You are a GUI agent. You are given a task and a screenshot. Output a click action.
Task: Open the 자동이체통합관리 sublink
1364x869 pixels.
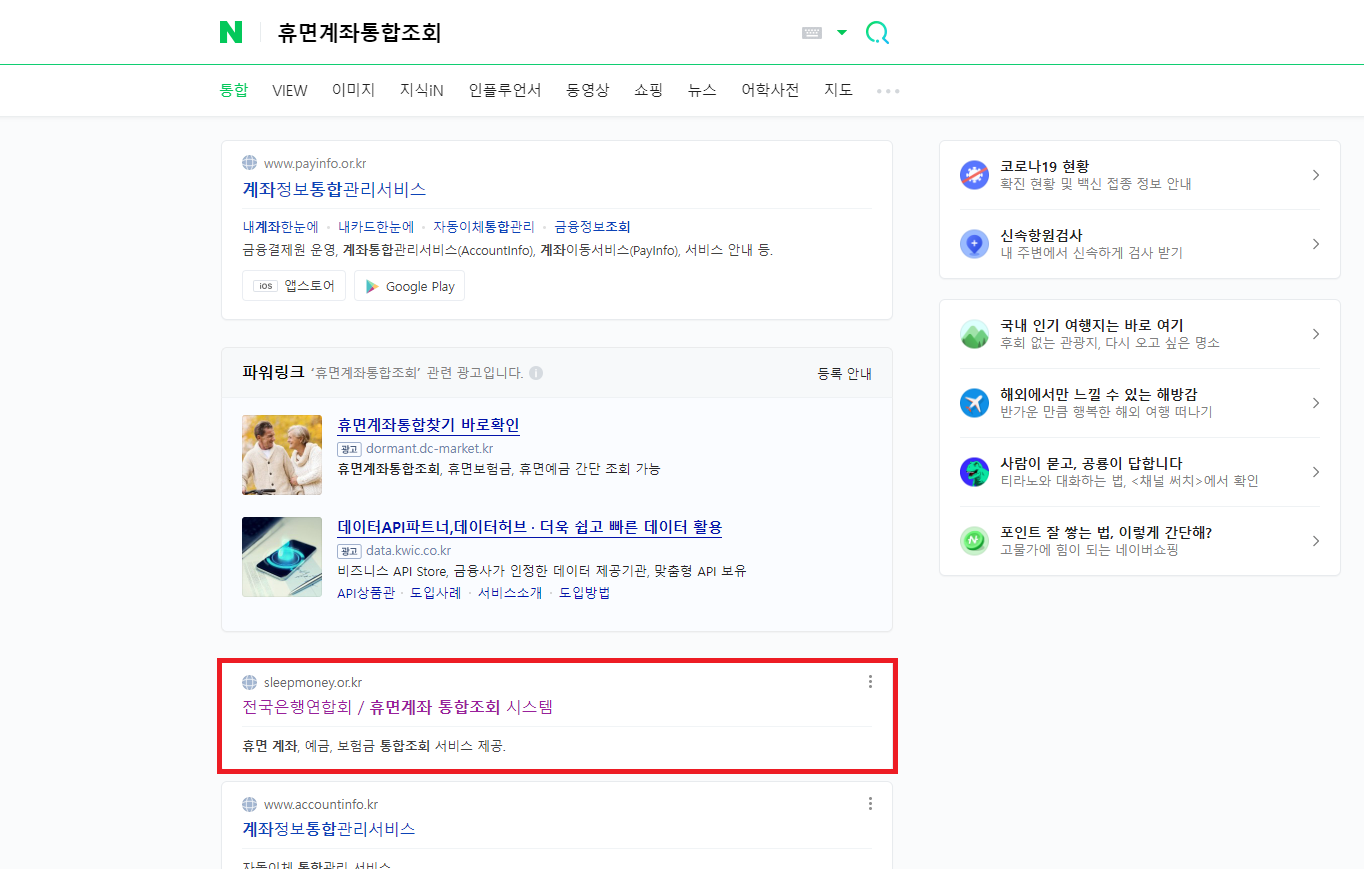[x=484, y=227]
